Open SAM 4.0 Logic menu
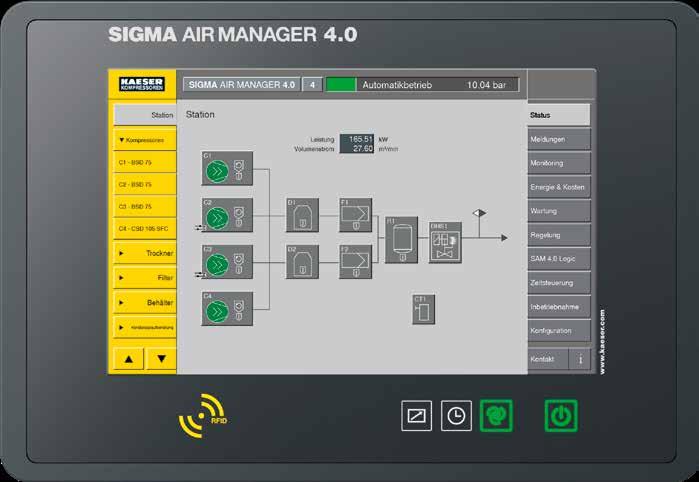The height and width of the screenshot is (482, 699). pos(559,259)
